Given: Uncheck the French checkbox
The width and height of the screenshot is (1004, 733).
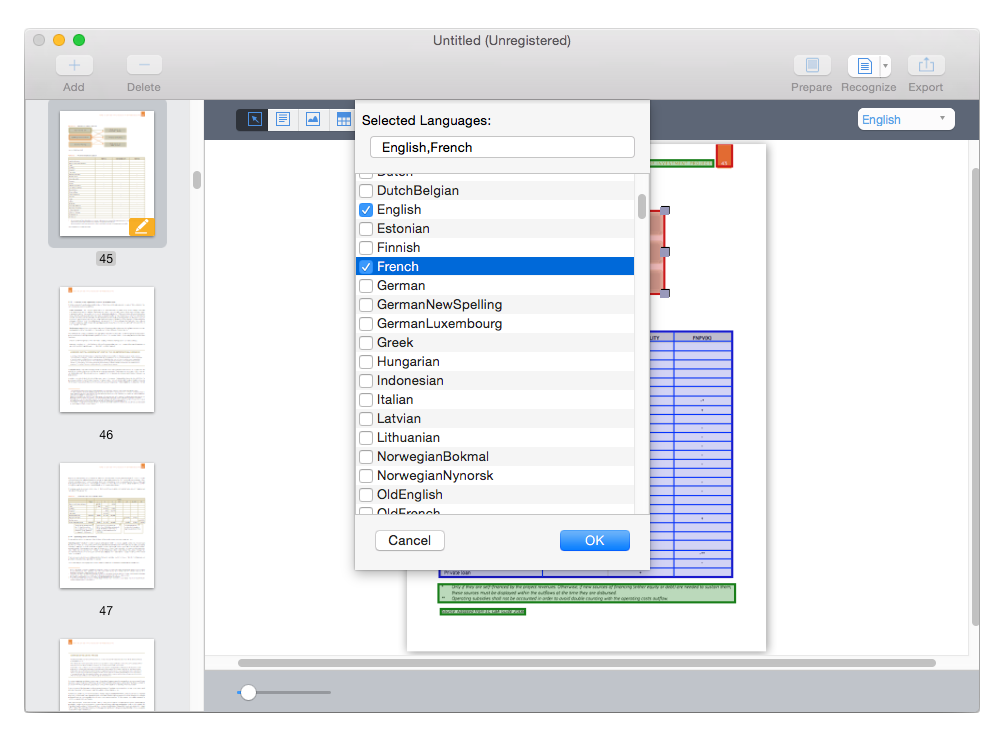Looking at the screenshot, I should click(366, 267).
